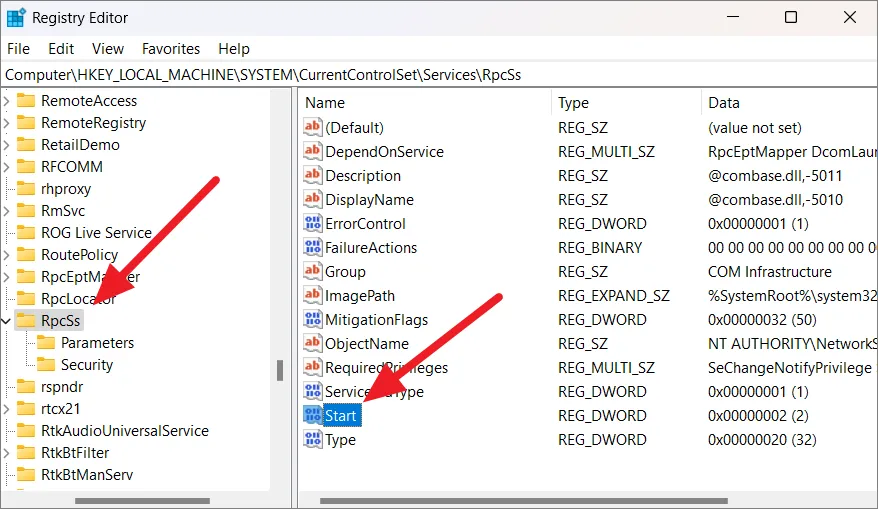Image resolution: width=878 pixels, height=509 pixels.
Task: Click the Type DWORD value icon
Action: point(312,440)
